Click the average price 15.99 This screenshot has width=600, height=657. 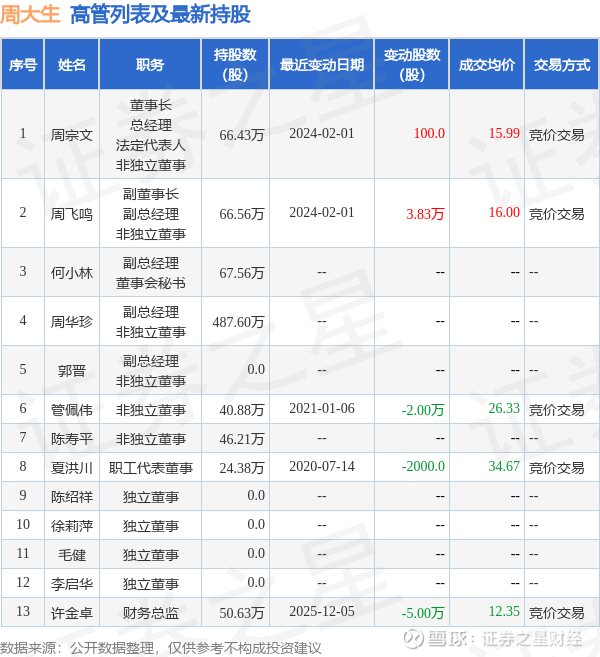pos(504,133)
